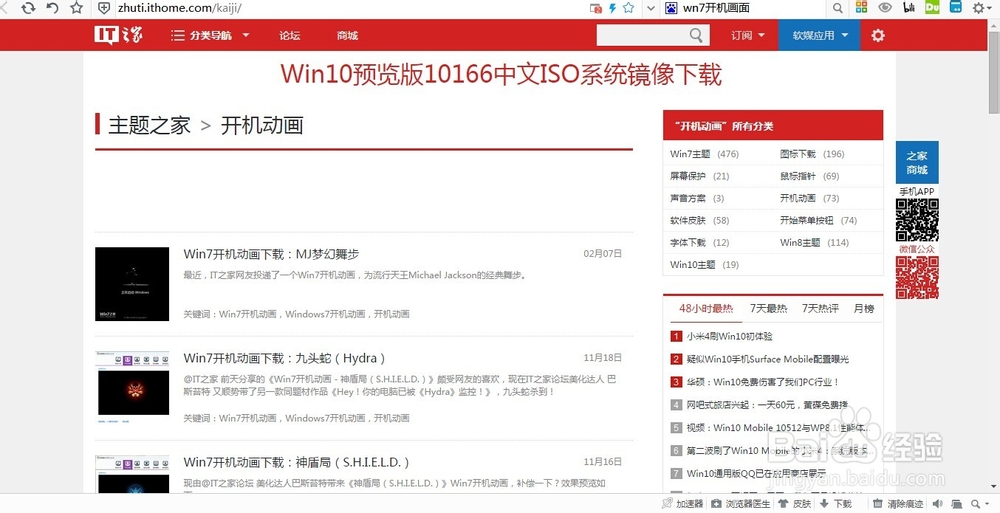
Task: Open Win10预览版10166 ISO download banner
Action: [x=501, y=75]
